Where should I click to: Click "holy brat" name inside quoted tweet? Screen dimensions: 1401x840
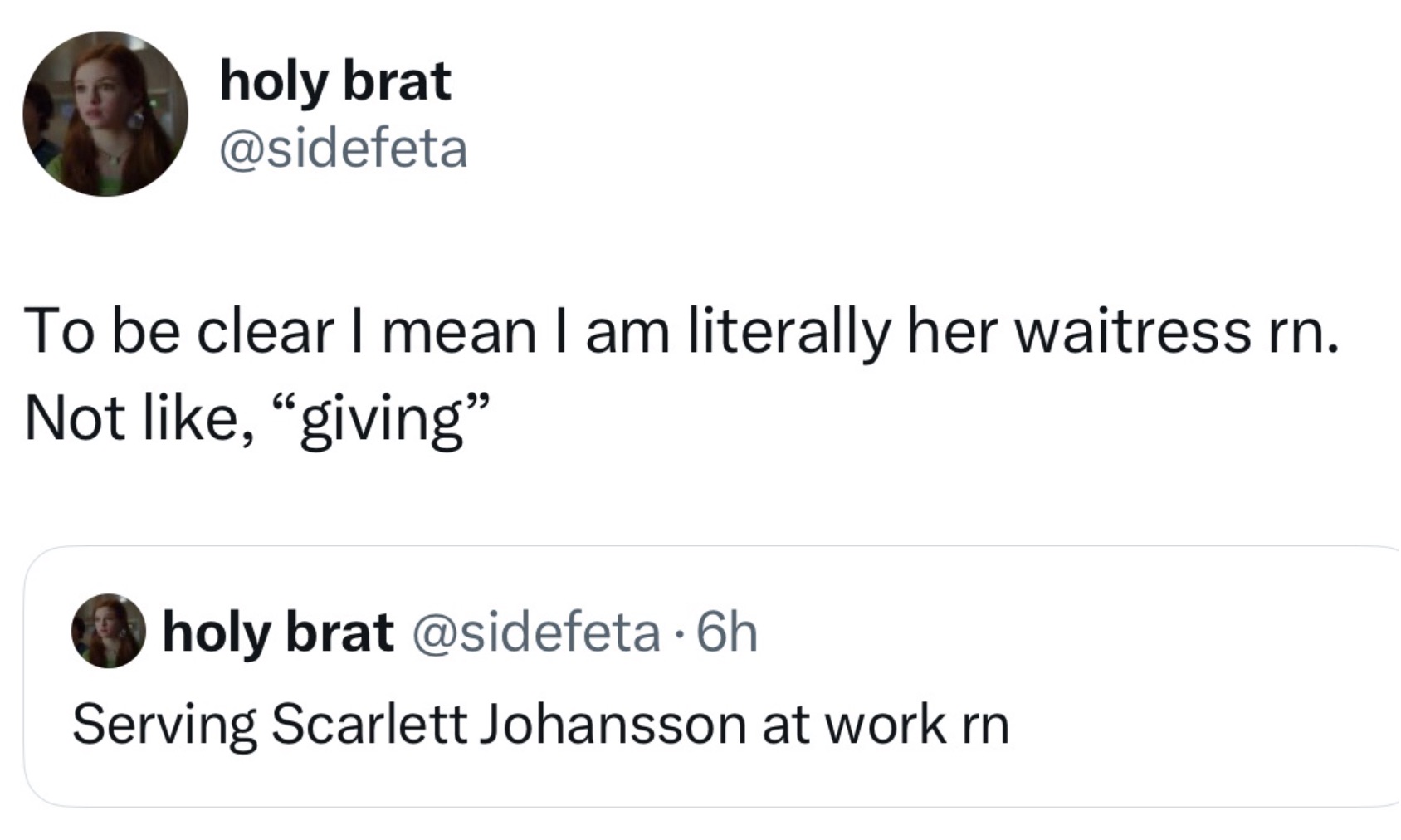pyautogui.click(x=277, y=632)
